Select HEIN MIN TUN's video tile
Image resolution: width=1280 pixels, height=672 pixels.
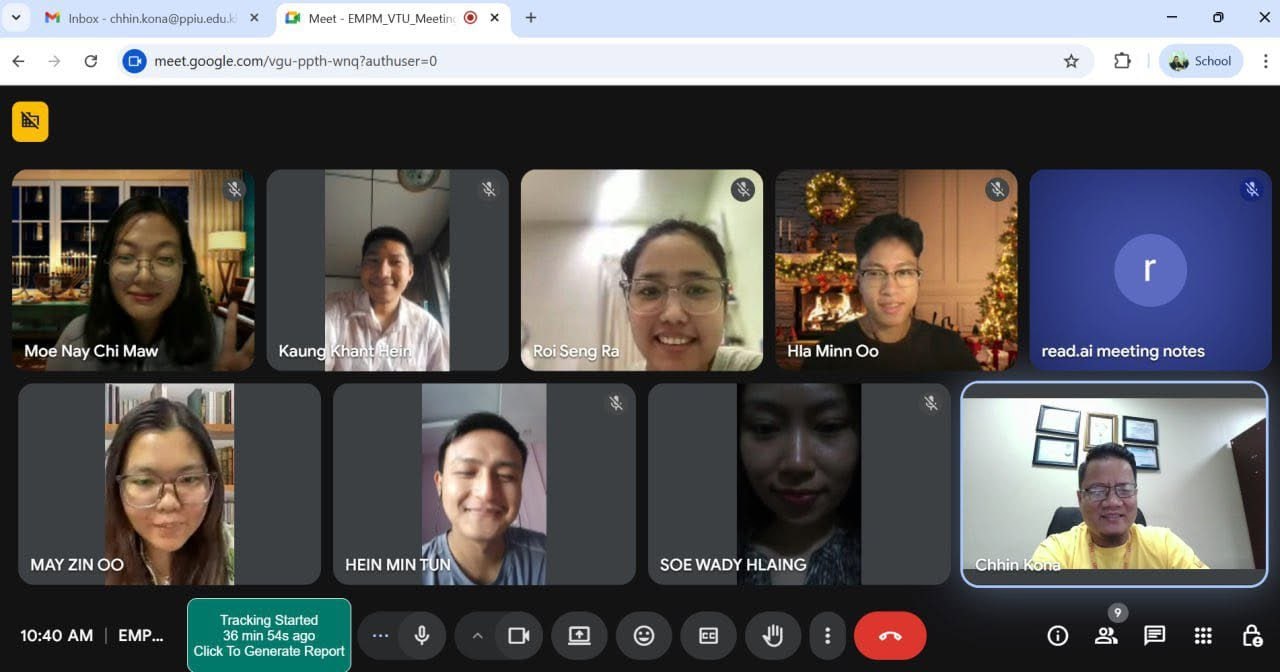click(484, 484)
